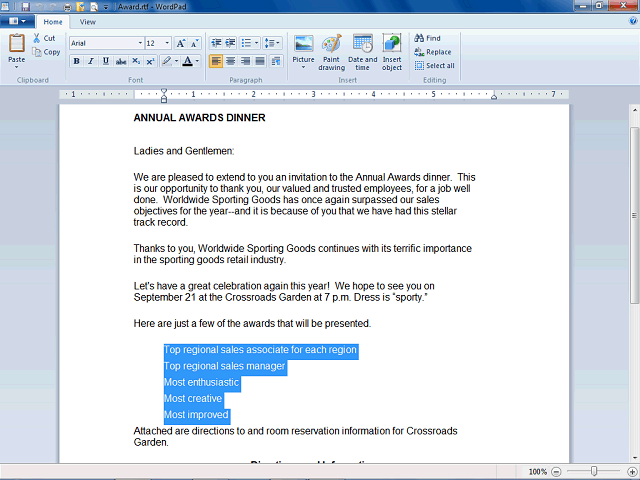Viewport: 640px width, 480px height.
Task: Insert Date and time
Action: click(x=362, y=52)
